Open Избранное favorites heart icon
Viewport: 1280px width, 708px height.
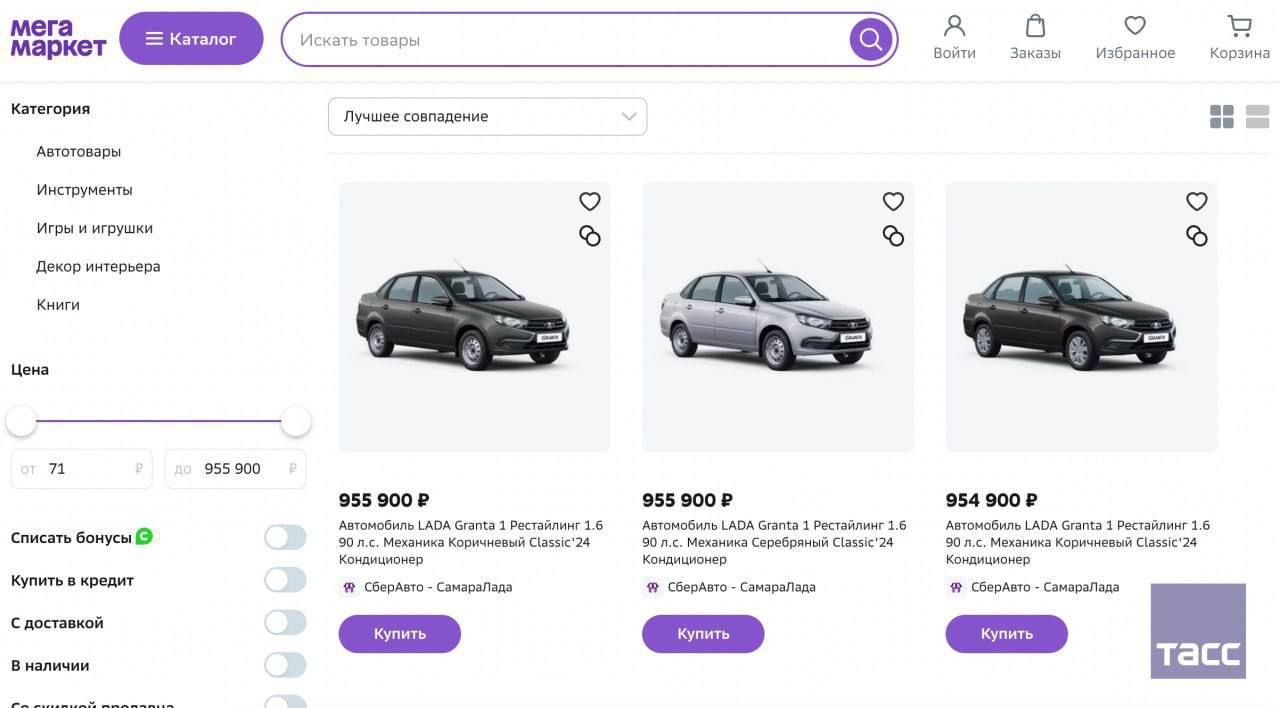[1135, 27]
